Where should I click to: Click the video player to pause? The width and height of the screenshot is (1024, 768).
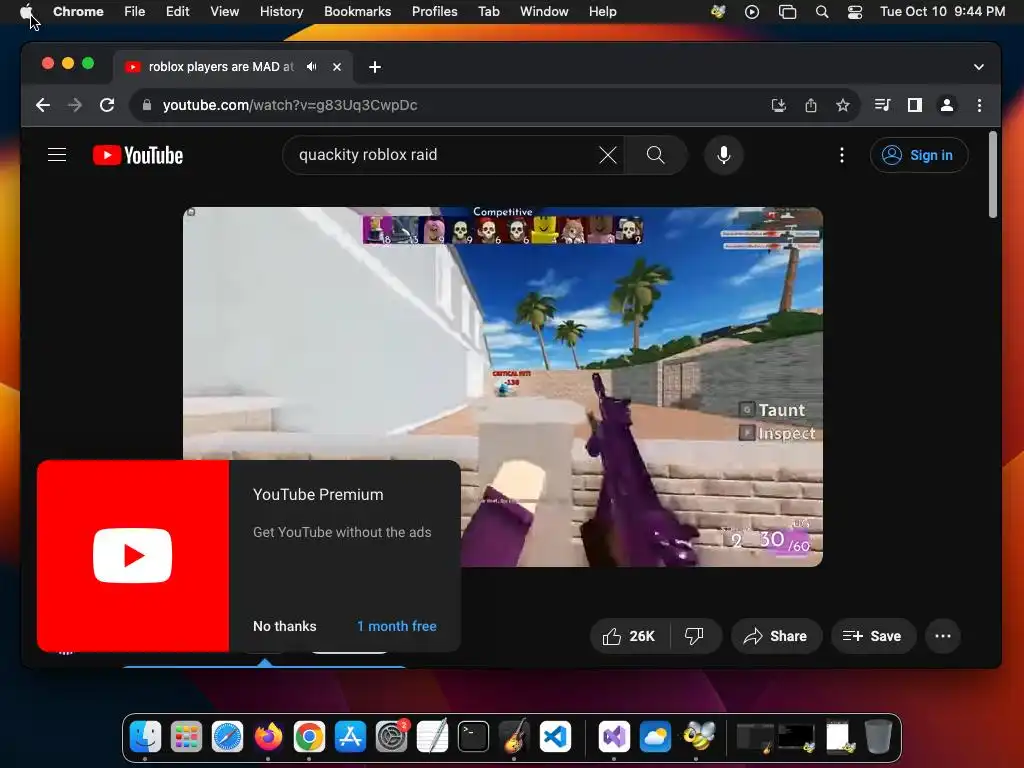(502, 387)
